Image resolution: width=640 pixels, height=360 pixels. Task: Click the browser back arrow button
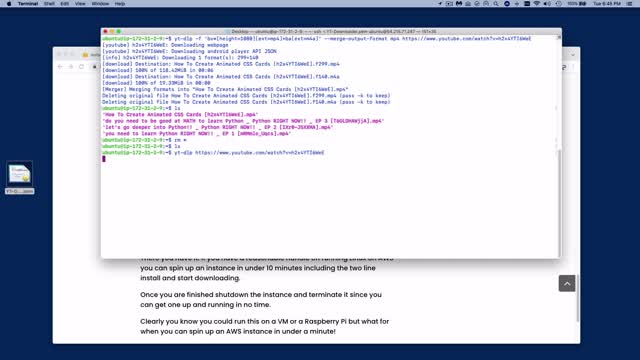click(60, 67)
